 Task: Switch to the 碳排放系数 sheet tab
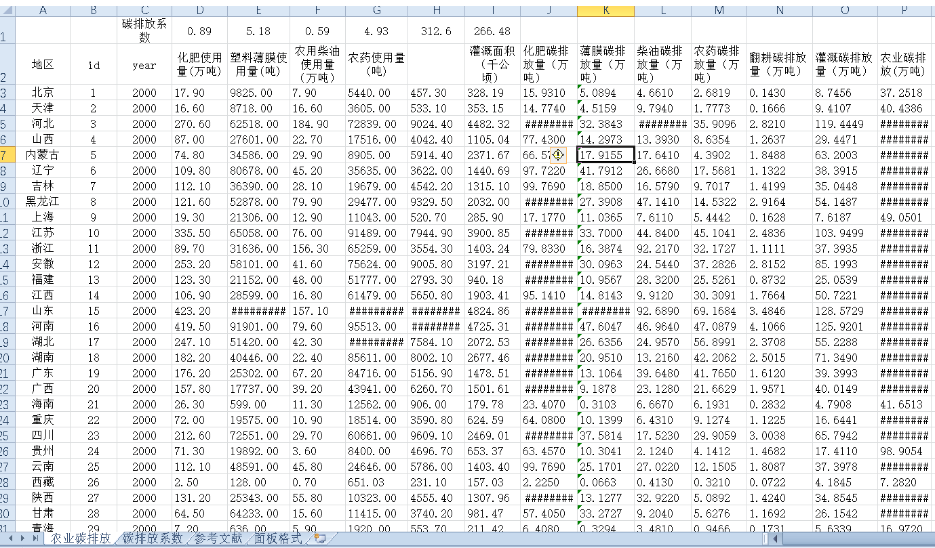[153, 538]
